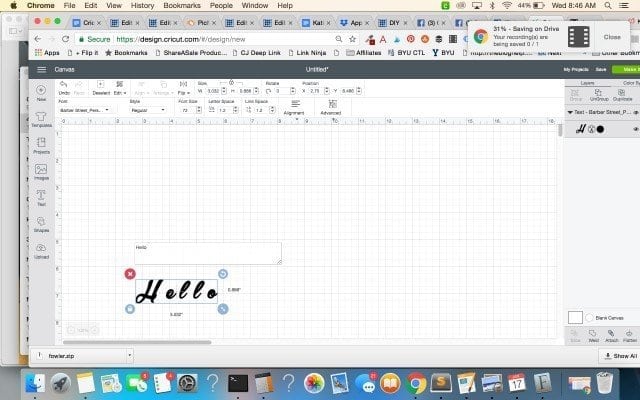Open Shapes from the left sidebar

pyautogui.click(x=41, y=224)
